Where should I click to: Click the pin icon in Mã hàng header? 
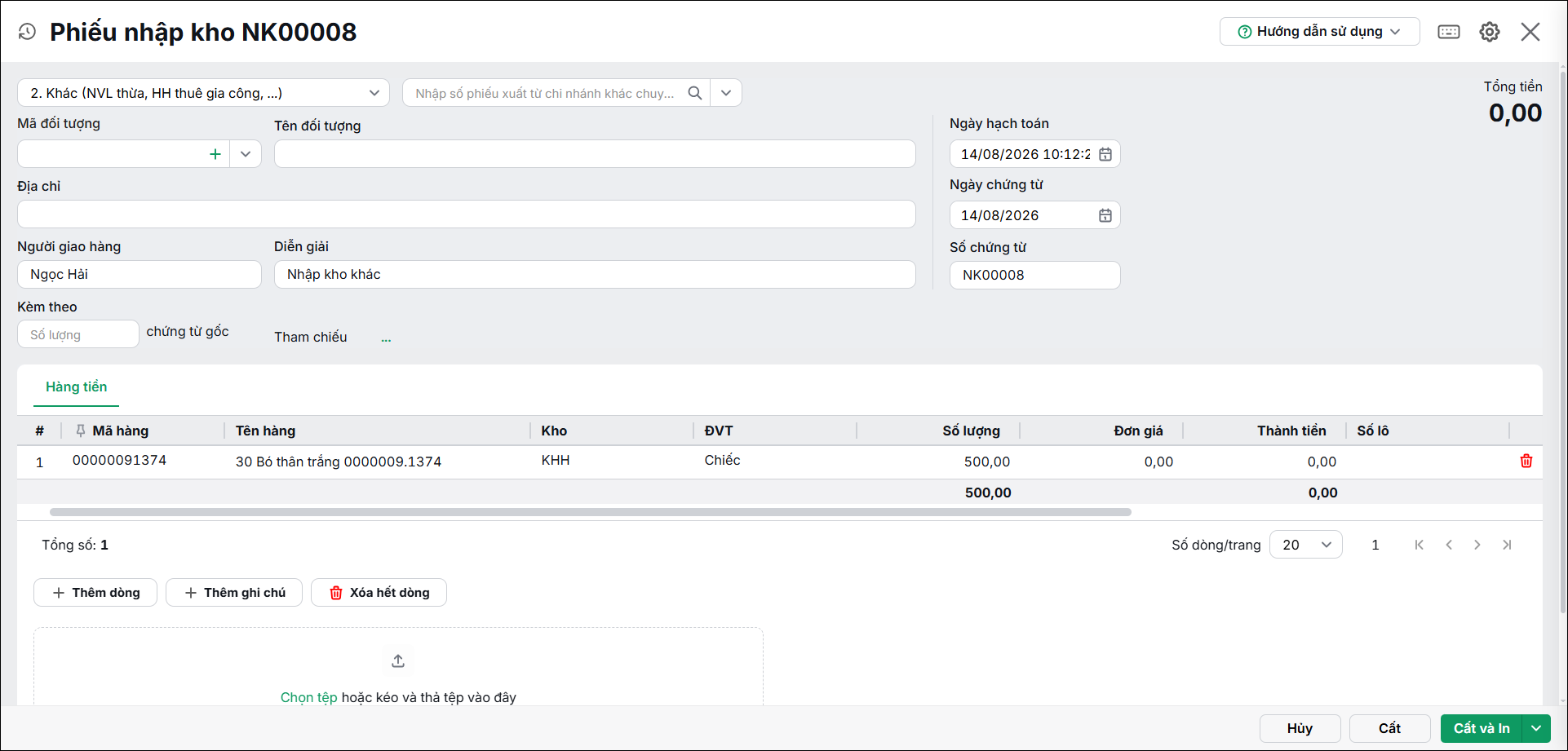click(x=80, y=431)
